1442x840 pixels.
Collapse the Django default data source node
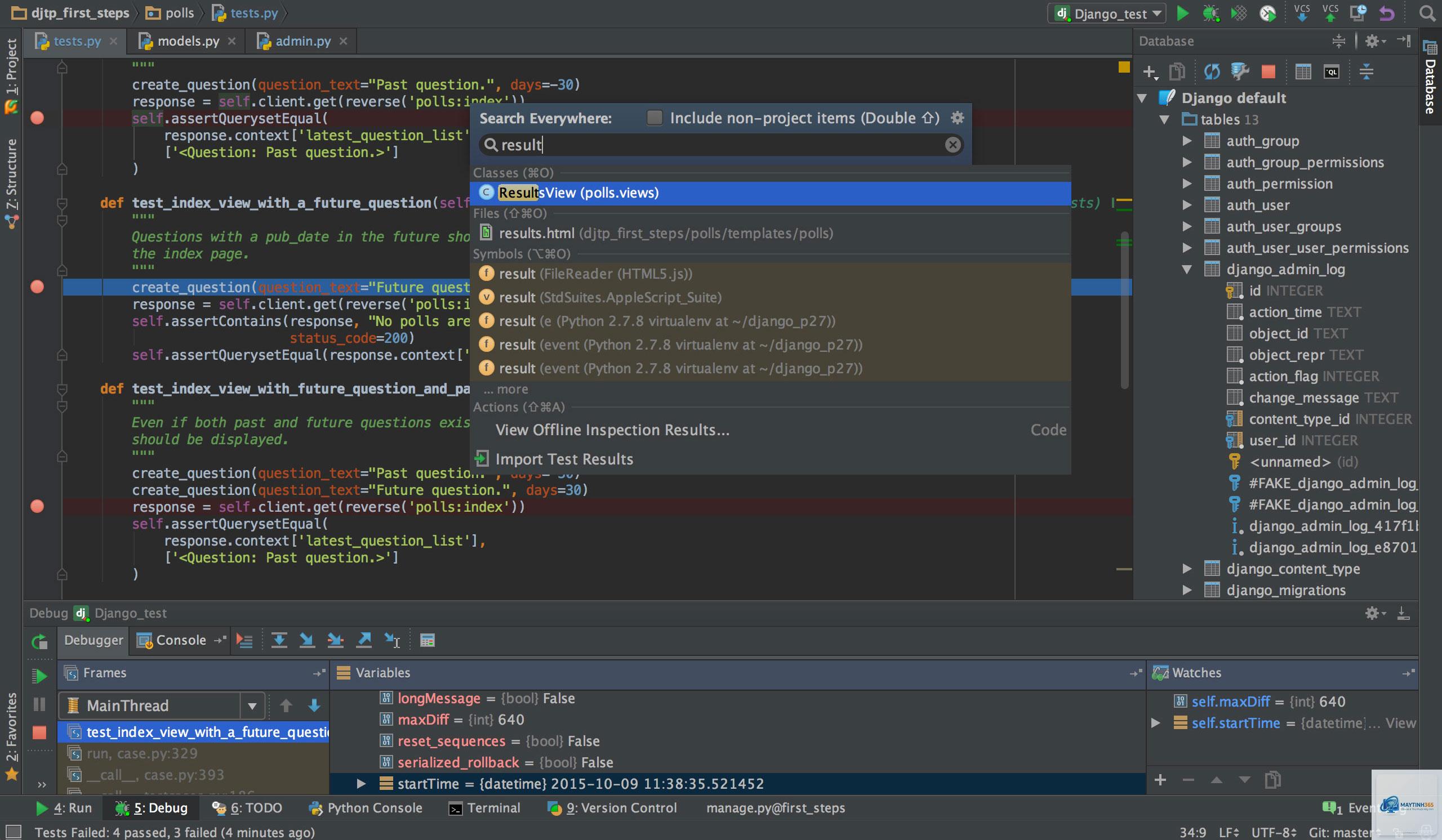click(x=1142, y=98)
